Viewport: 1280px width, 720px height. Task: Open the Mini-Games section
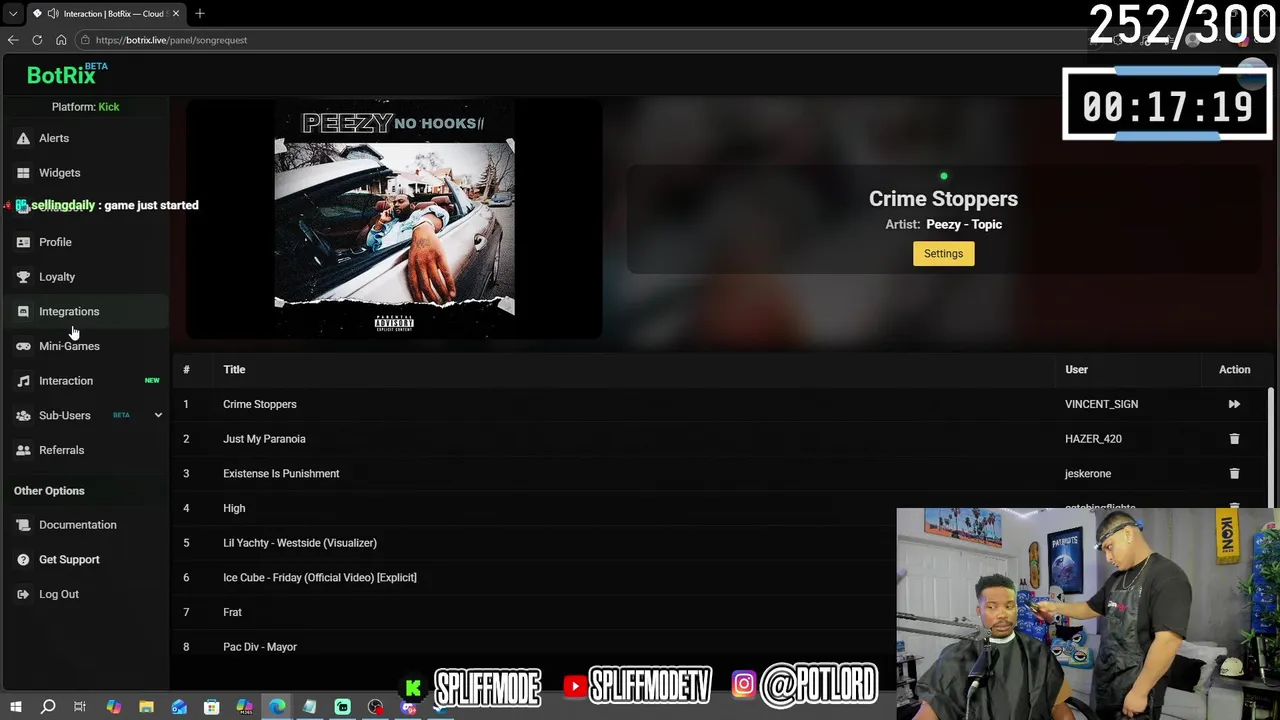click(69, 346)
